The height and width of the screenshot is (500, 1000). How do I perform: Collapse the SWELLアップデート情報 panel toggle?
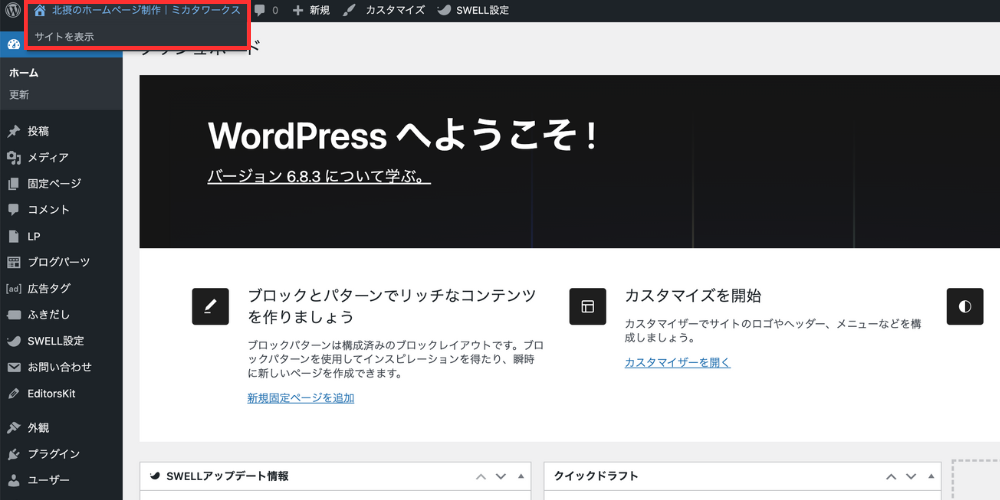tap(520, 476)
